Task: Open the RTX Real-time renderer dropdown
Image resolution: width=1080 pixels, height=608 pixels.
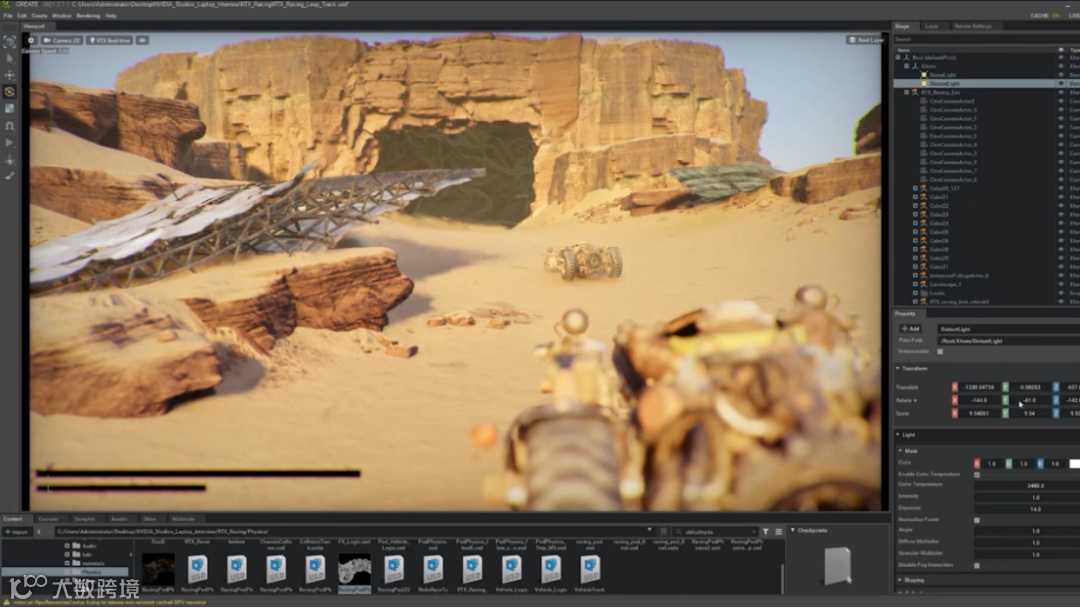Action: (x=110, y=41)
